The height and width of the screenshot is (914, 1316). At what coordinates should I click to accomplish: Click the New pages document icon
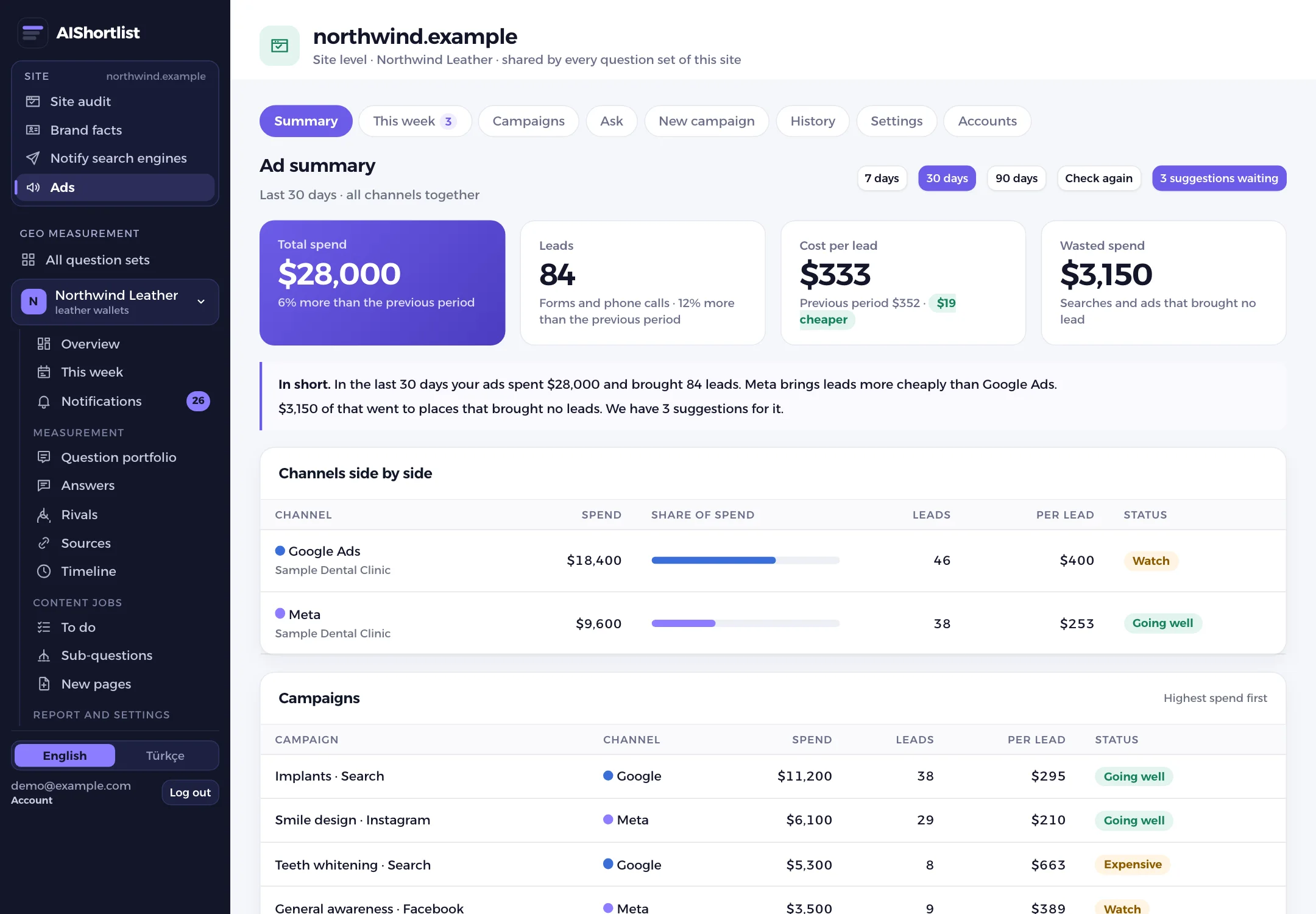44,684
